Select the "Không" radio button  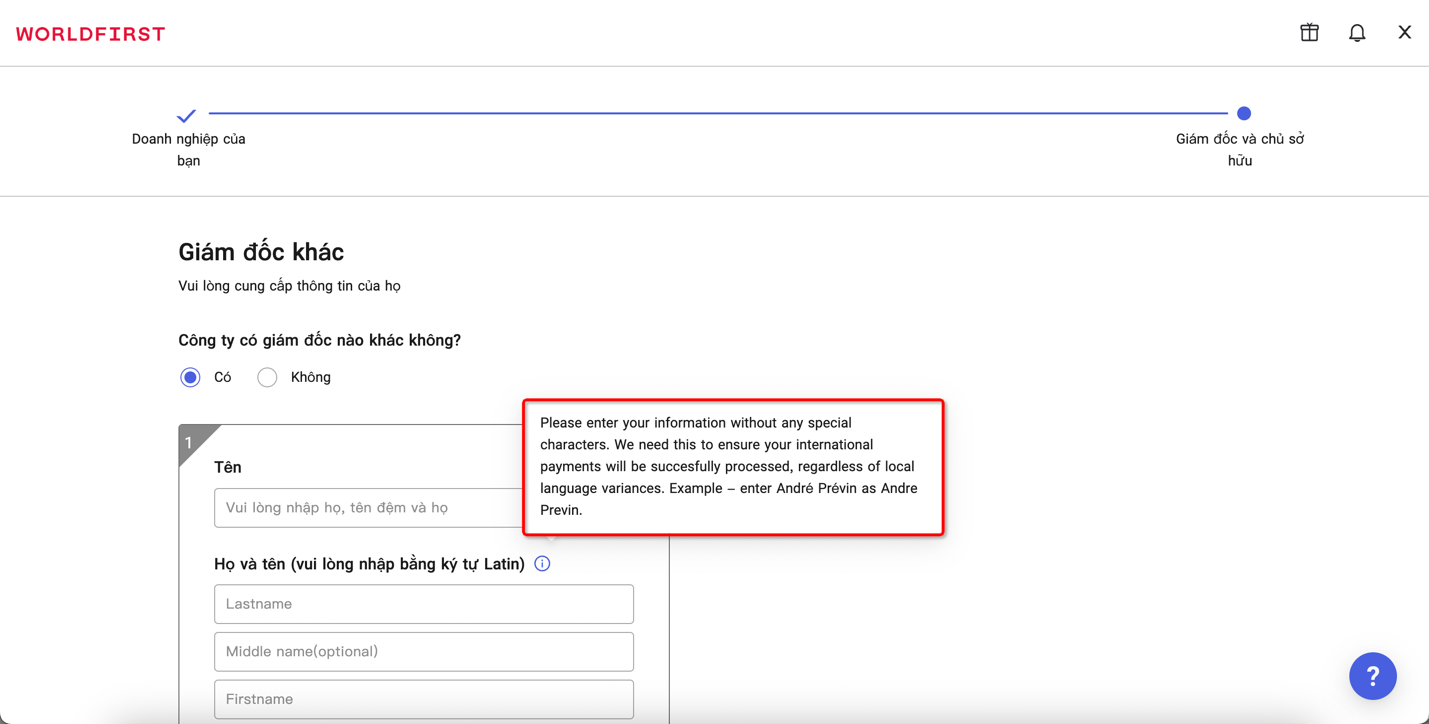point(267,377)
